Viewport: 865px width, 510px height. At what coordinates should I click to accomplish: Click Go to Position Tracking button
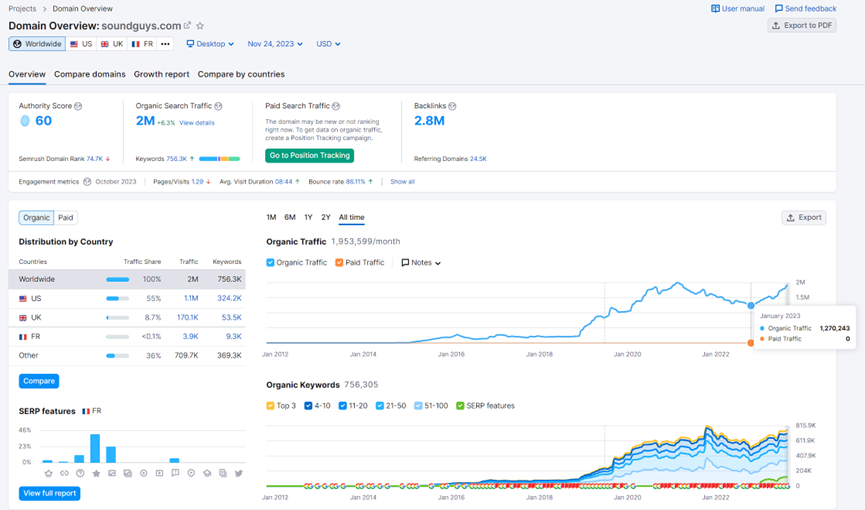[309, 155]
